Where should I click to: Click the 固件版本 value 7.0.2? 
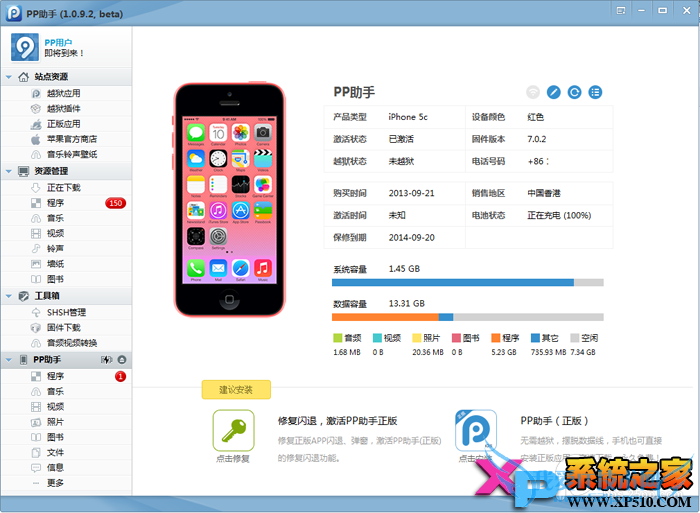(x=537, y=139)
